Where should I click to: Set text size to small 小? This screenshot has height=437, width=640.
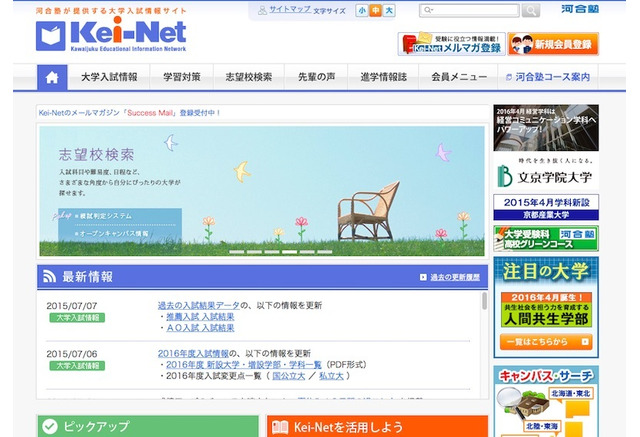(x=362, y=11)
